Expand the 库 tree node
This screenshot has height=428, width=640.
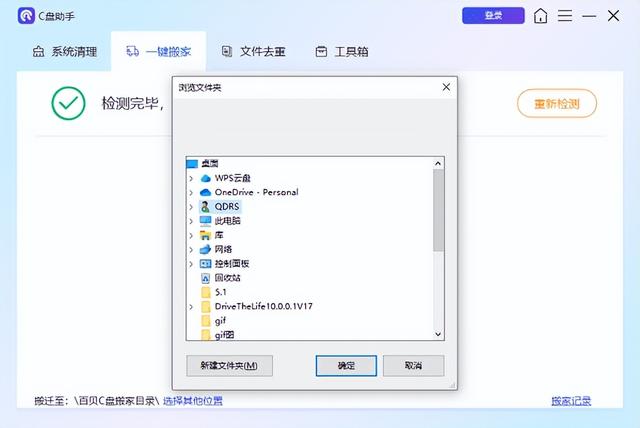click(191, 235)
